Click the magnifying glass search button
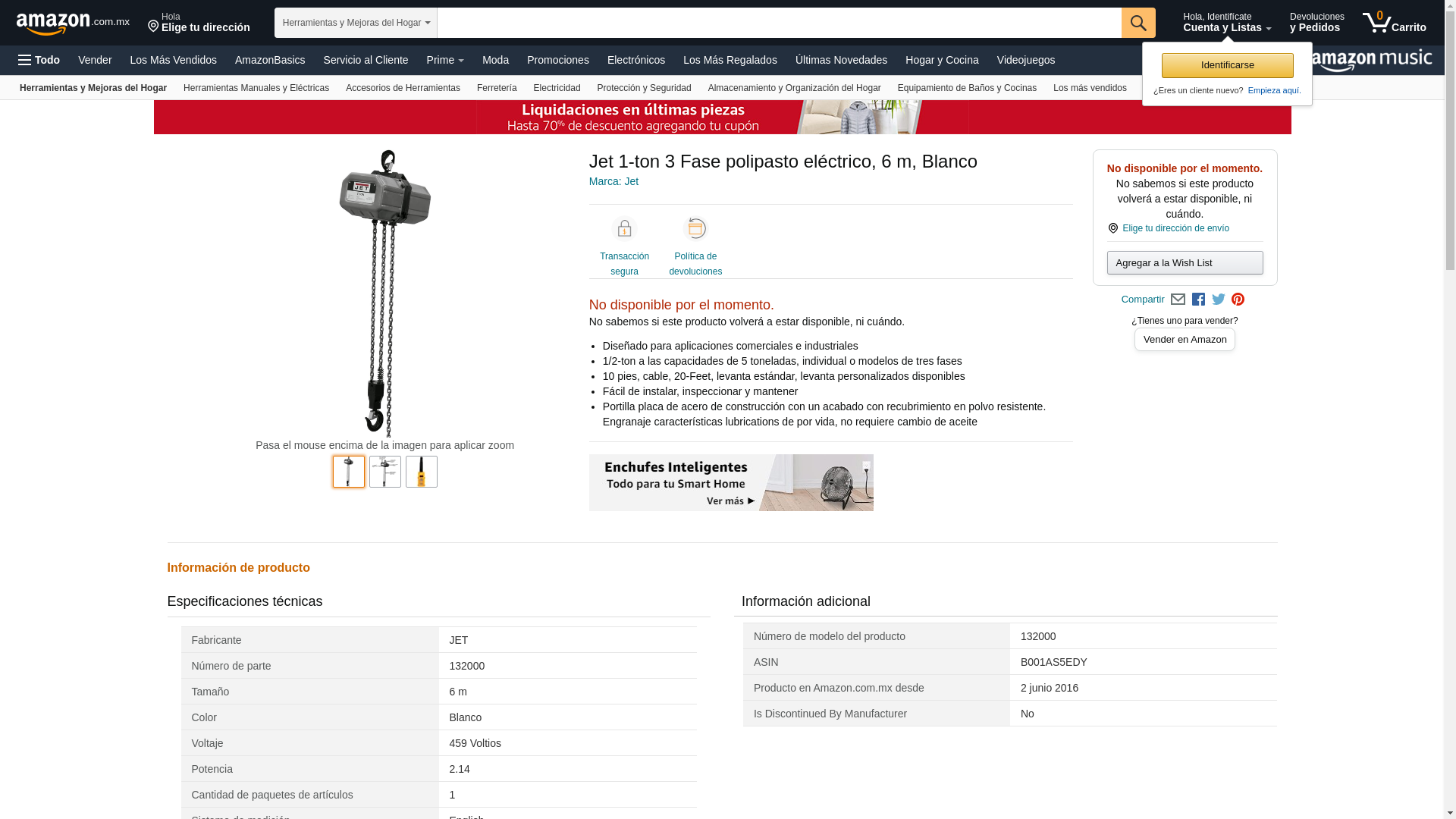This screenshot has width=1456, height=819. coord(1138,23)
